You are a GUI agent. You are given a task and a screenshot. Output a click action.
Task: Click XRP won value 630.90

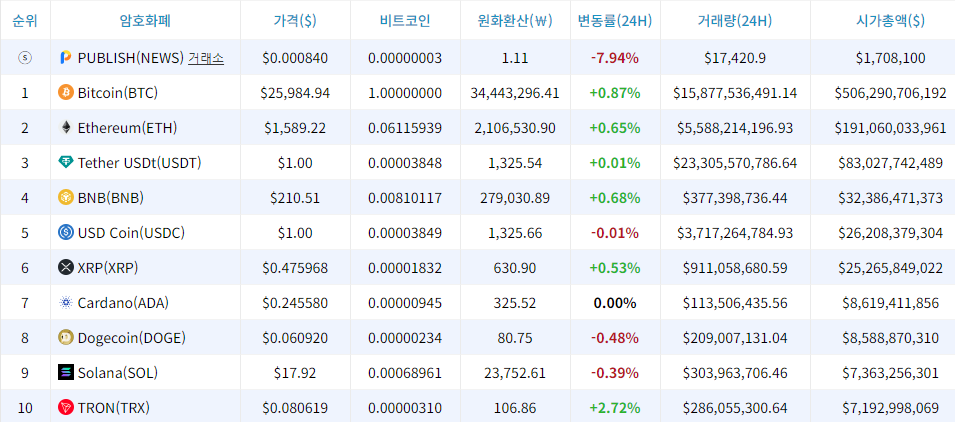click(515, 268)
